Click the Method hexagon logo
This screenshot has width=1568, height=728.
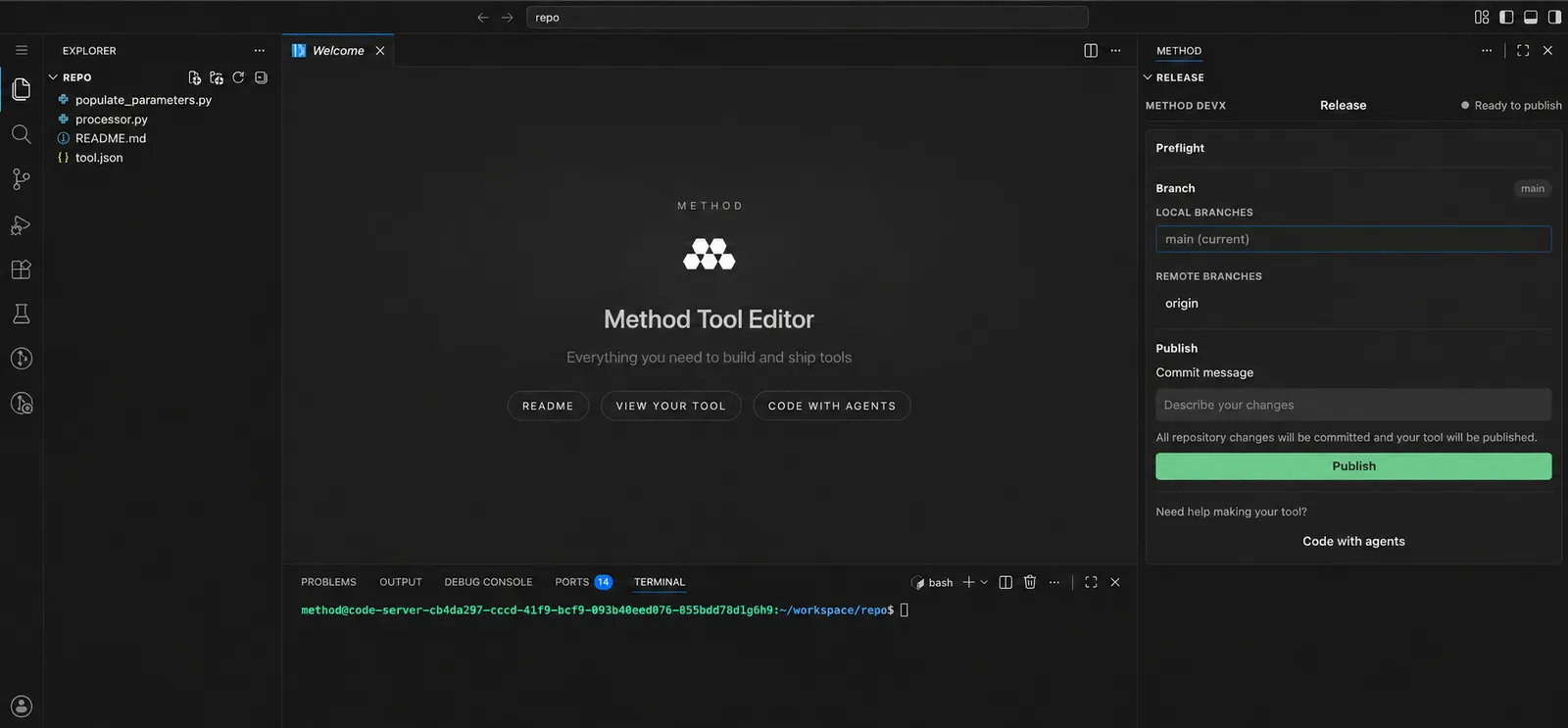710,254
